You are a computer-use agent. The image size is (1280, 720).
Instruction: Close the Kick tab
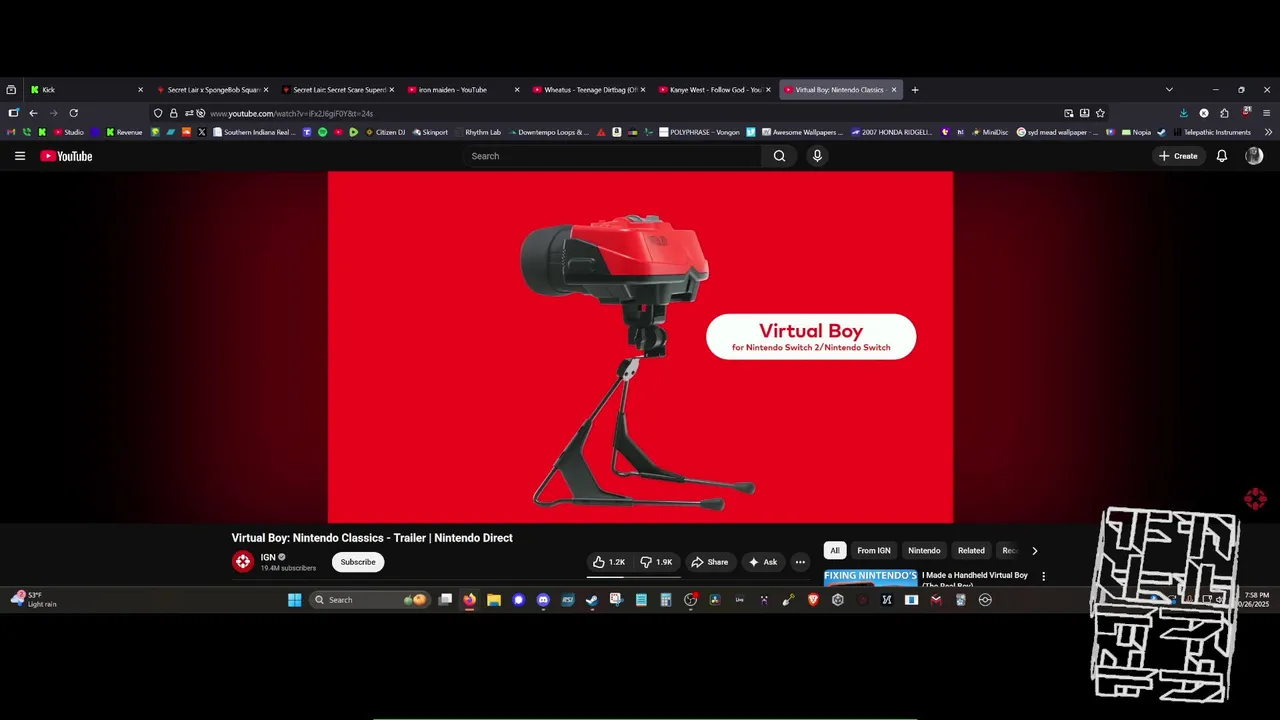click(x=140, y=90)
